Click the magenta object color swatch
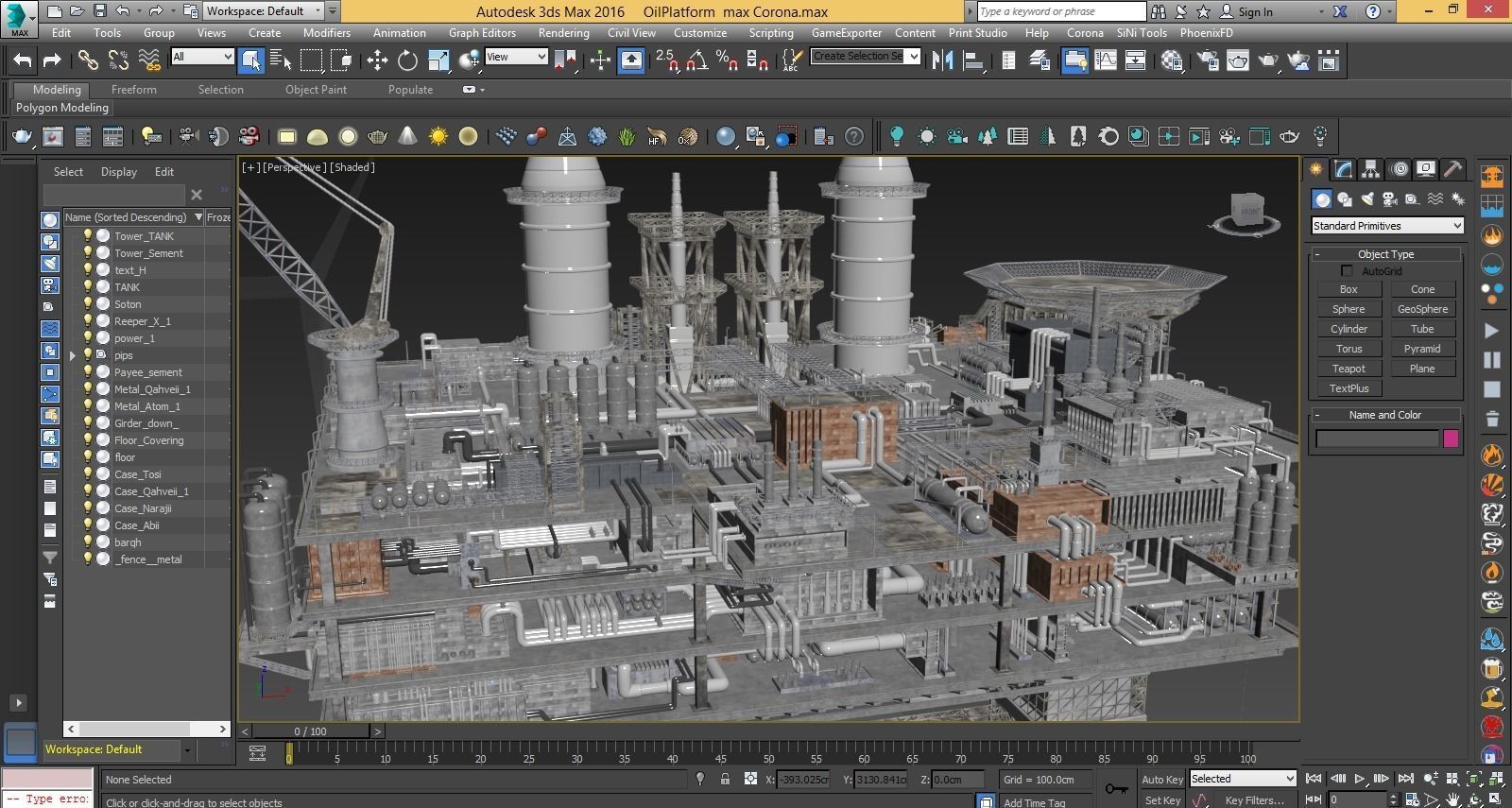The image size is (1512, 808). click(x=1451, y=438)
